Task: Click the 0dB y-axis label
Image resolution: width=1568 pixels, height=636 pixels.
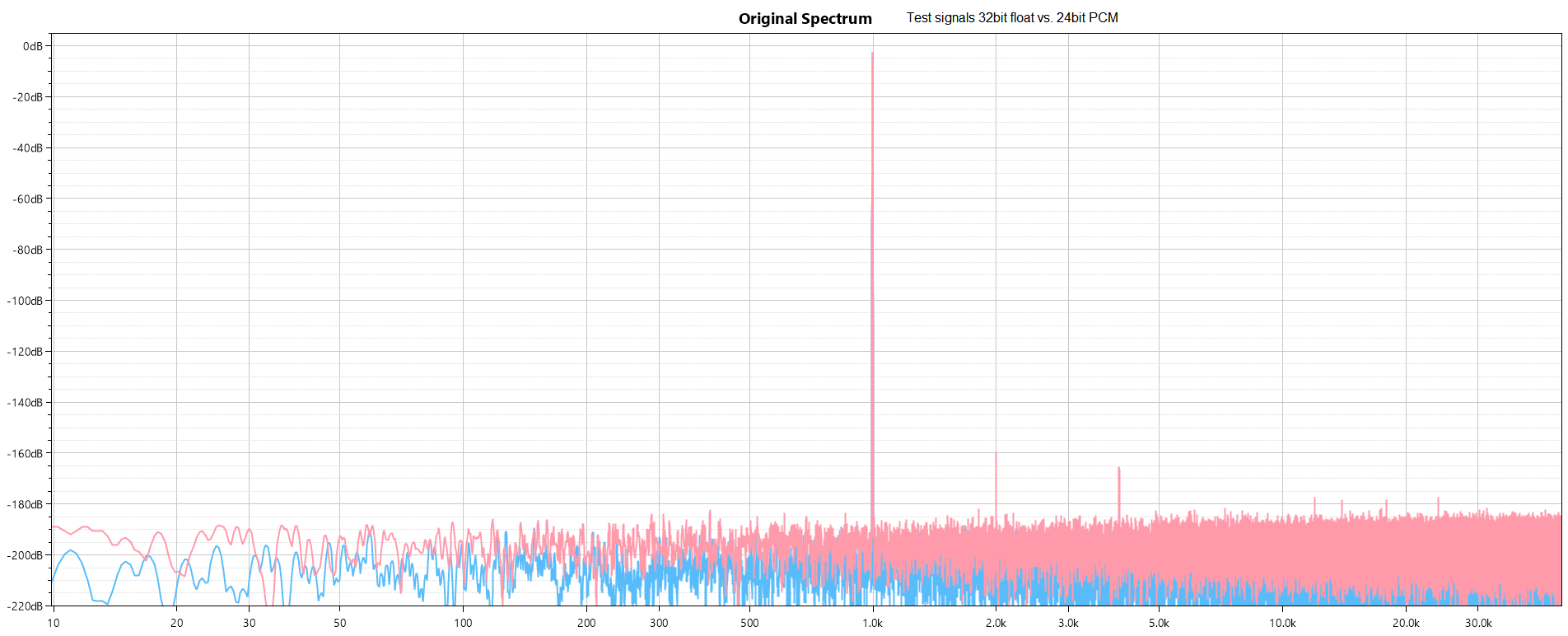Action: [33, 46]
